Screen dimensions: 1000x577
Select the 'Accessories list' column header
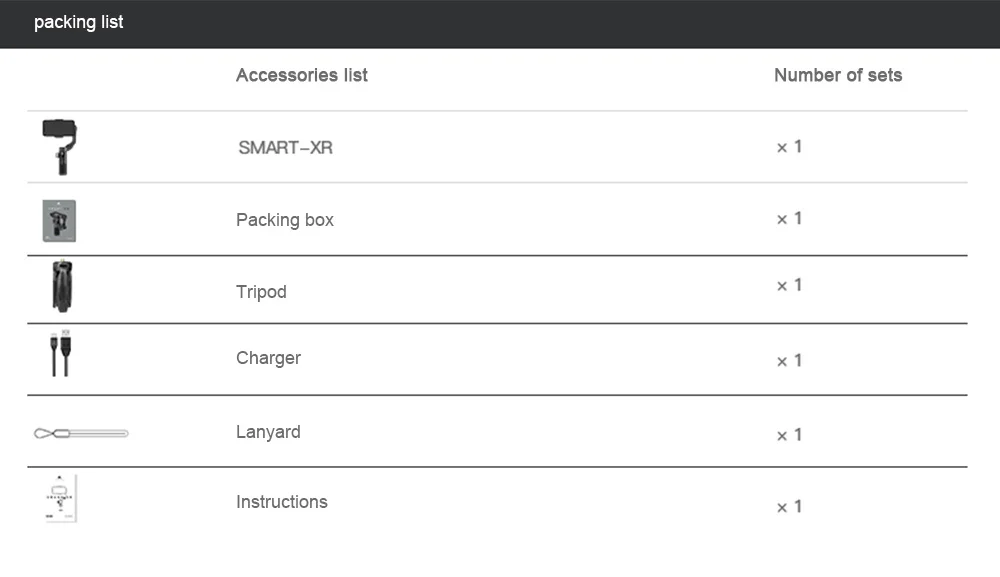[302, 75]
